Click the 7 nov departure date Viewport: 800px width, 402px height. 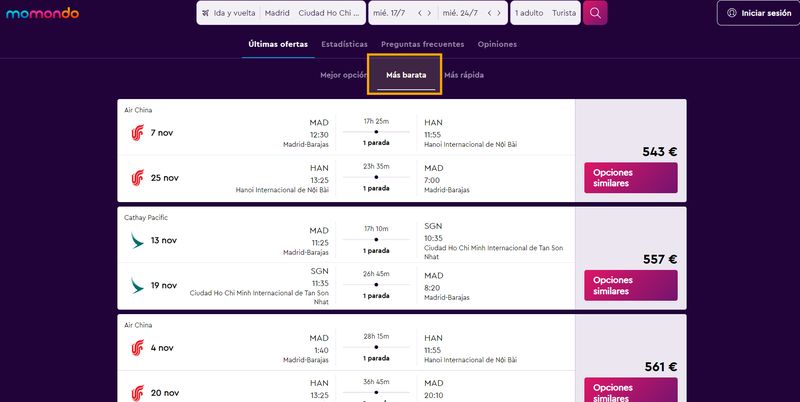tap(162, 133)
